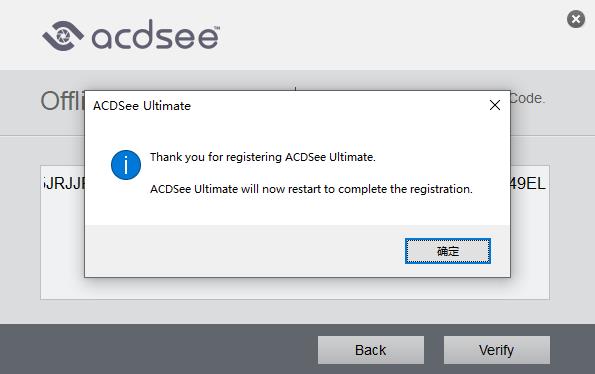Select the Verify button
Screen dimensions: 595x374
coord(496,350)
